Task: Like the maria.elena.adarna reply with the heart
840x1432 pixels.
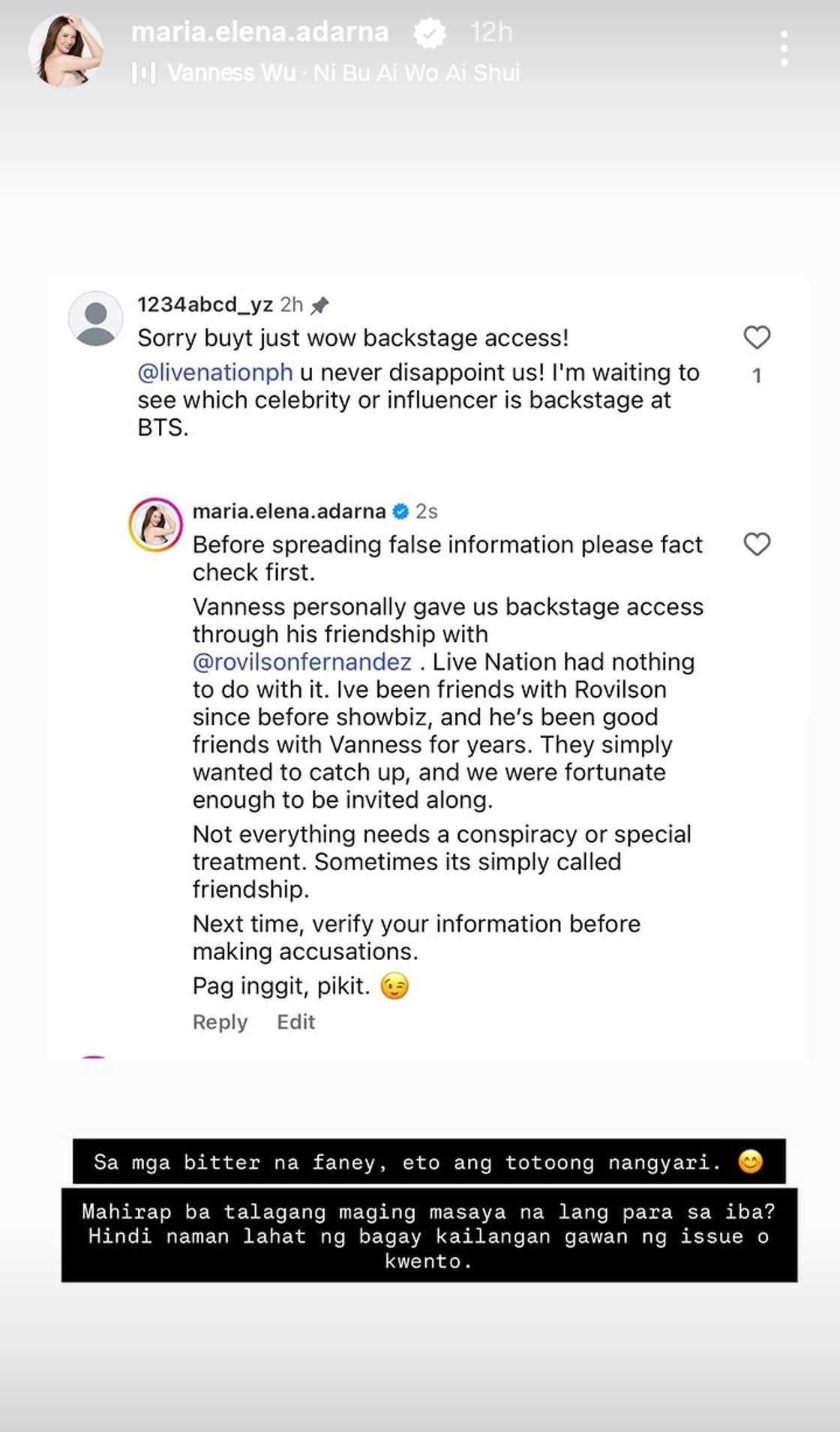Action: point(757,544)
